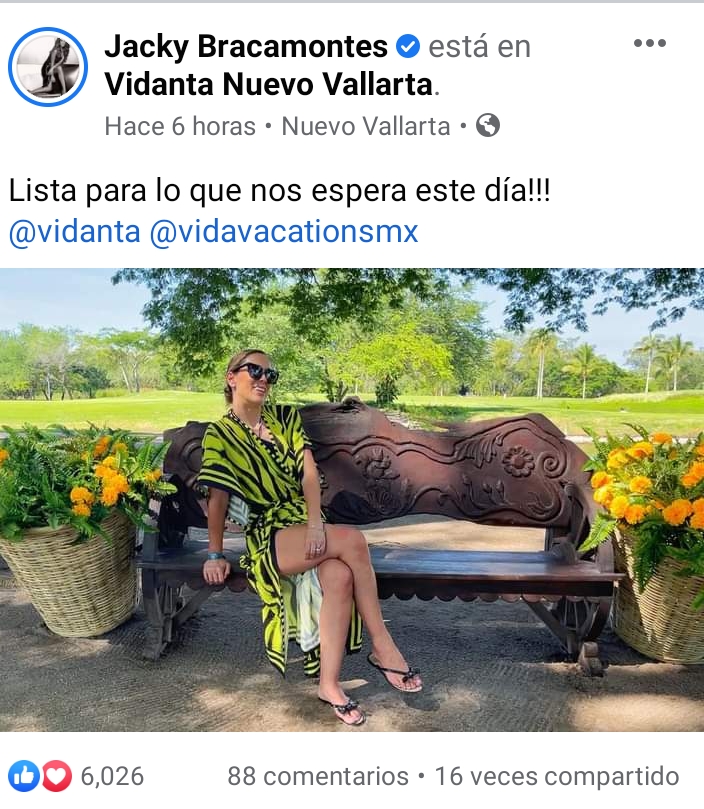
Task: Open Jacky Bracamontes profile name
Action: point(246,46)
